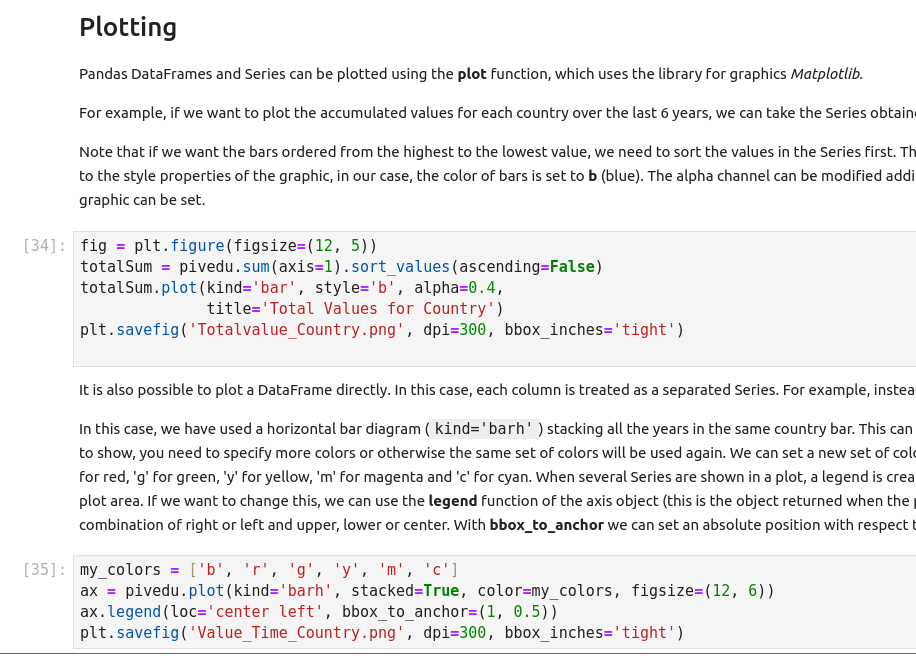
Task: Click the 'Value_Time_Country.png' savefig line
Action: (x=380, y=633)
